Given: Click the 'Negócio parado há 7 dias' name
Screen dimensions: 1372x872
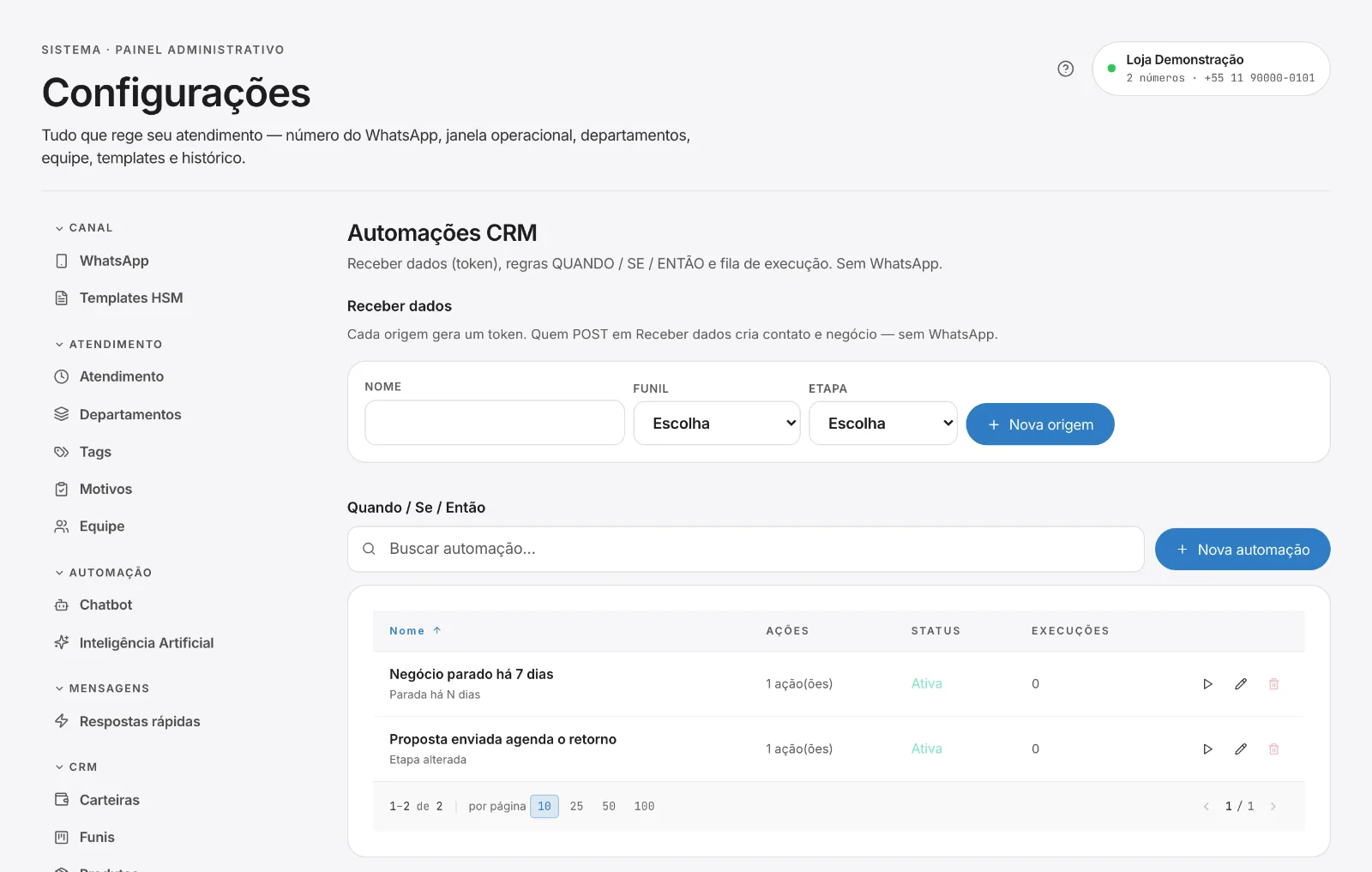Looking at the screenshot, I should 472,674.
